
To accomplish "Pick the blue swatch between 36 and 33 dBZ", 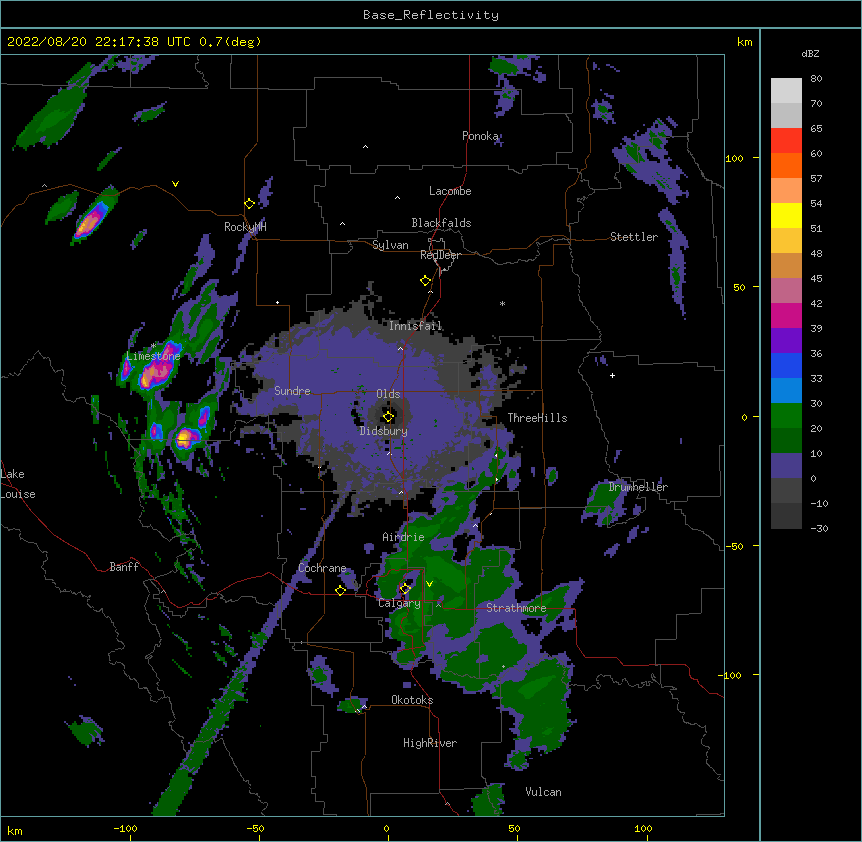I will click(x=786, y=365).
